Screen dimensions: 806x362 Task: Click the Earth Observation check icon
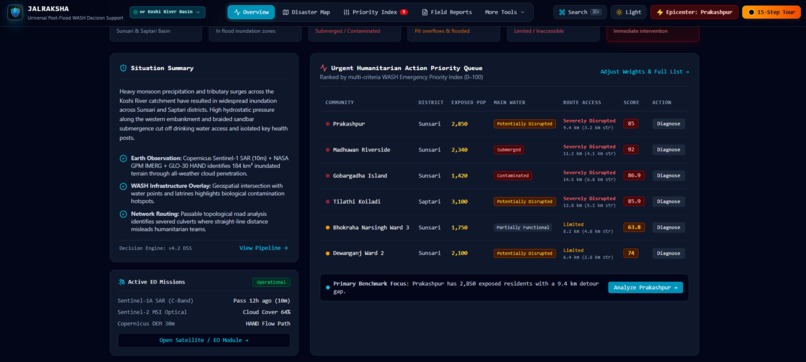coord(123,158)
